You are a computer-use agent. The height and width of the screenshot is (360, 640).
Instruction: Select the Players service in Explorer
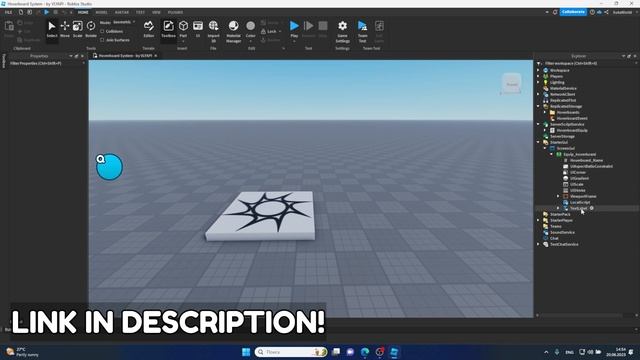pos(556,76)
